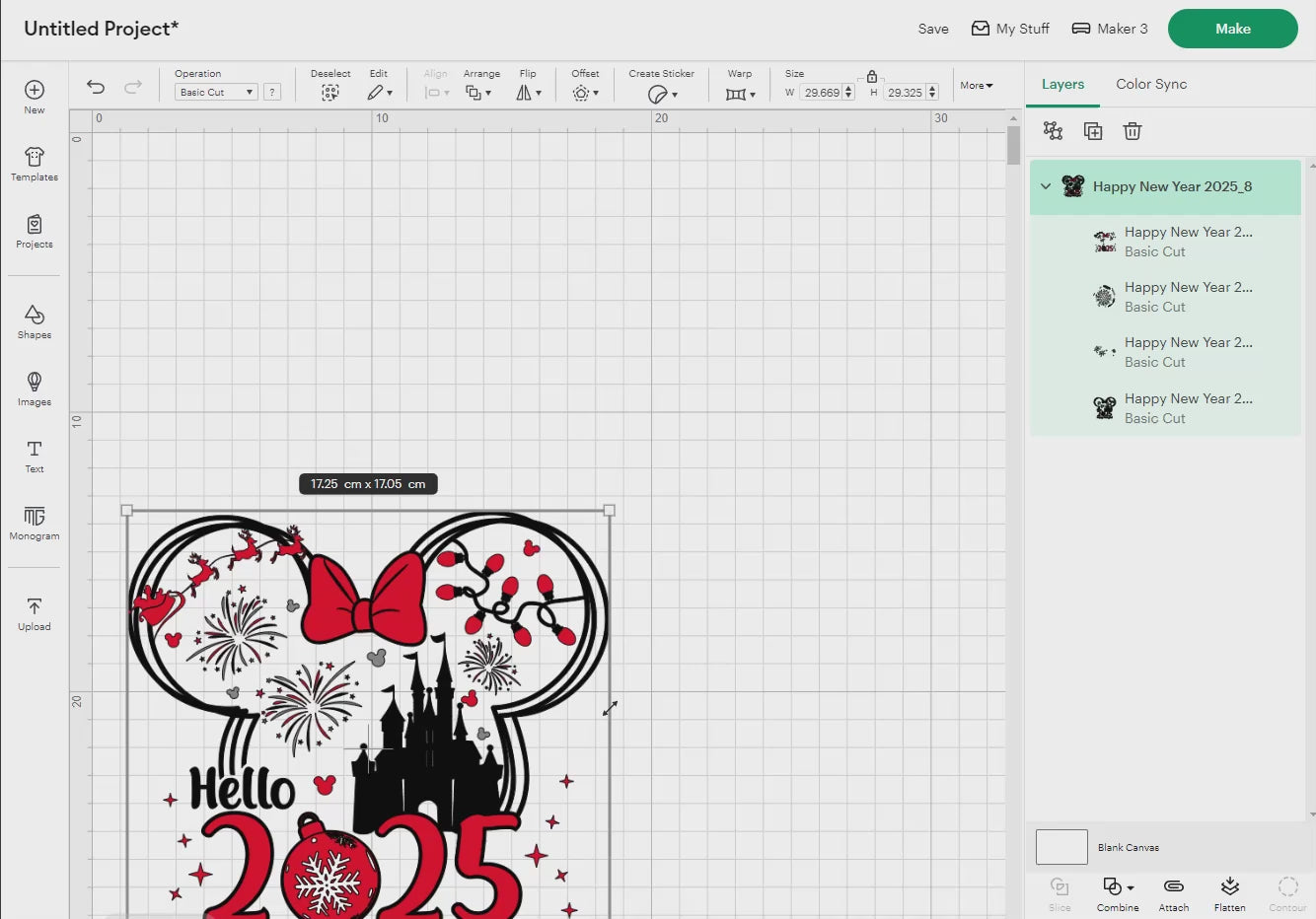Open the Images library
Screen dimensions: 1316x919
point(35,389)
